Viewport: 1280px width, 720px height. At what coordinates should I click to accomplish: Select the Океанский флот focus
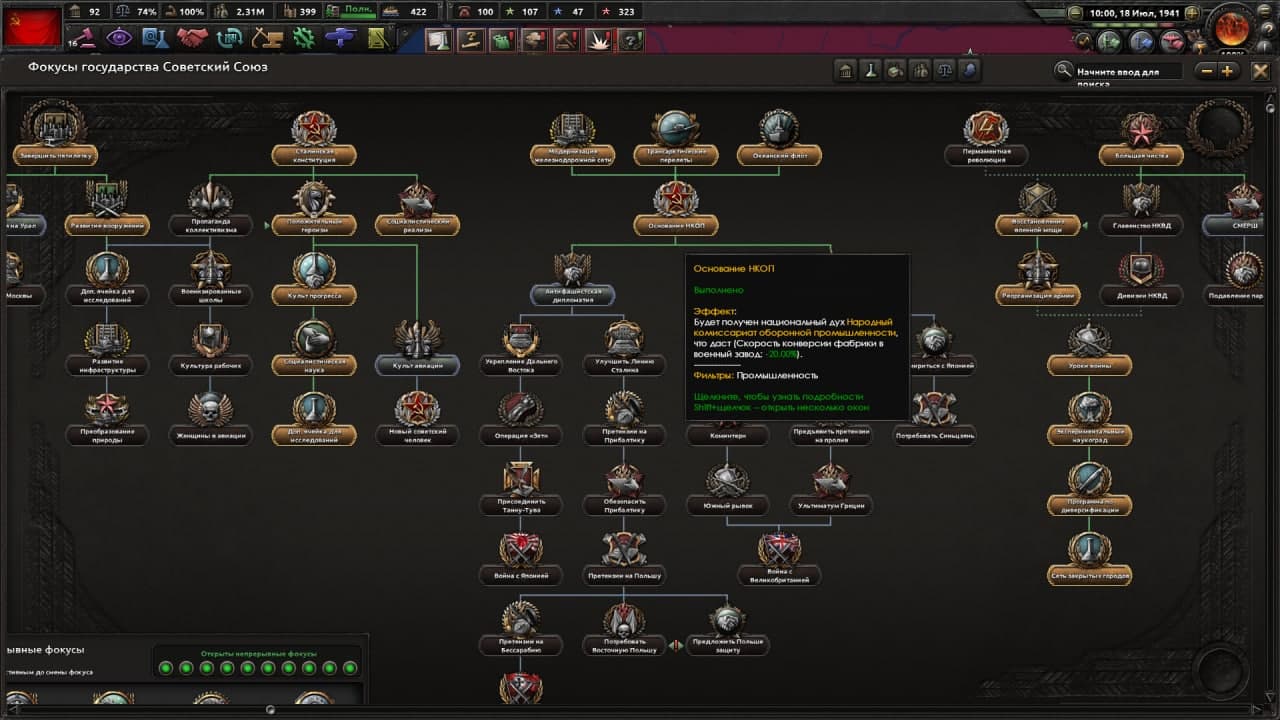pyautogui.click(x=779, y=138)
